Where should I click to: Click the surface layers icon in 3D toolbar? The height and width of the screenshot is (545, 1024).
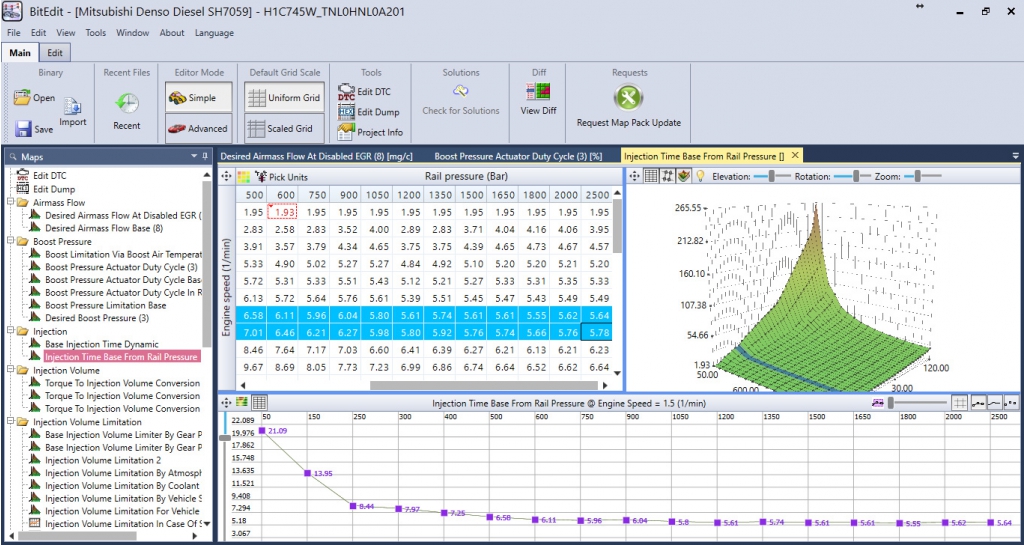[x=684, y=176]
